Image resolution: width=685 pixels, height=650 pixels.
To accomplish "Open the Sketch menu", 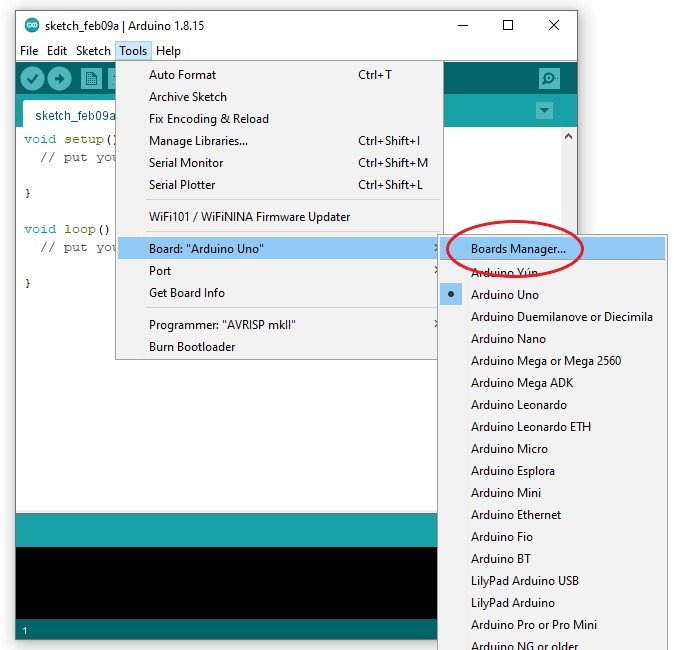I will pos(93,51).
